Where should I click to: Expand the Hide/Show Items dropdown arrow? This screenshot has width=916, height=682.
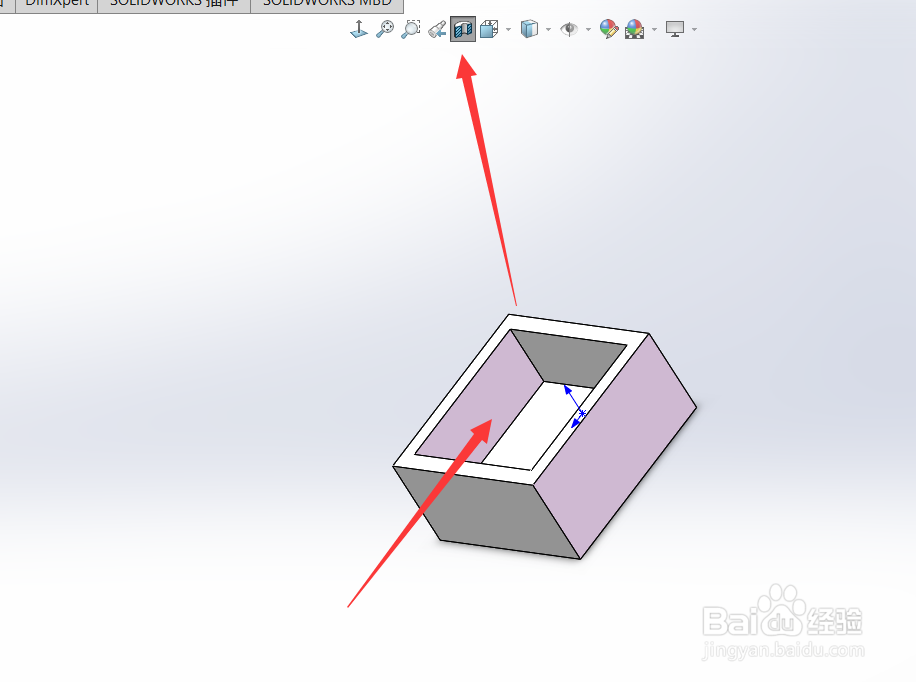588,29
